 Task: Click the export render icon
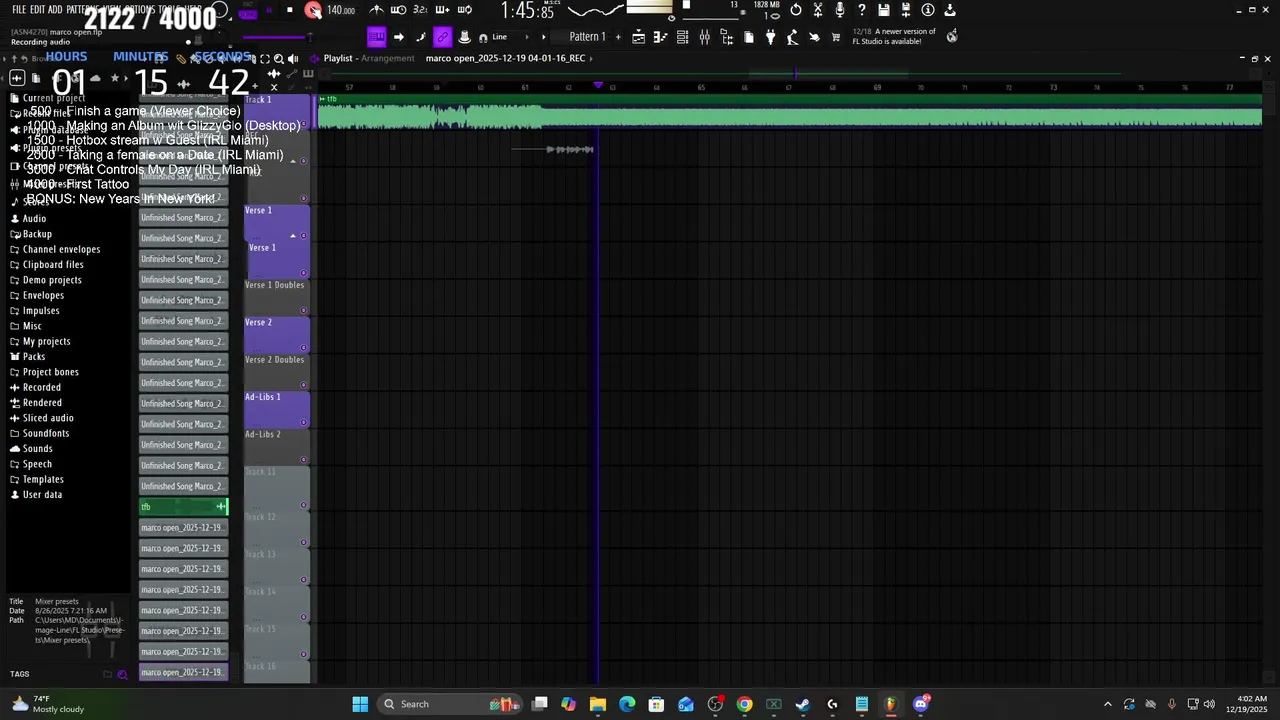(950, 10)
